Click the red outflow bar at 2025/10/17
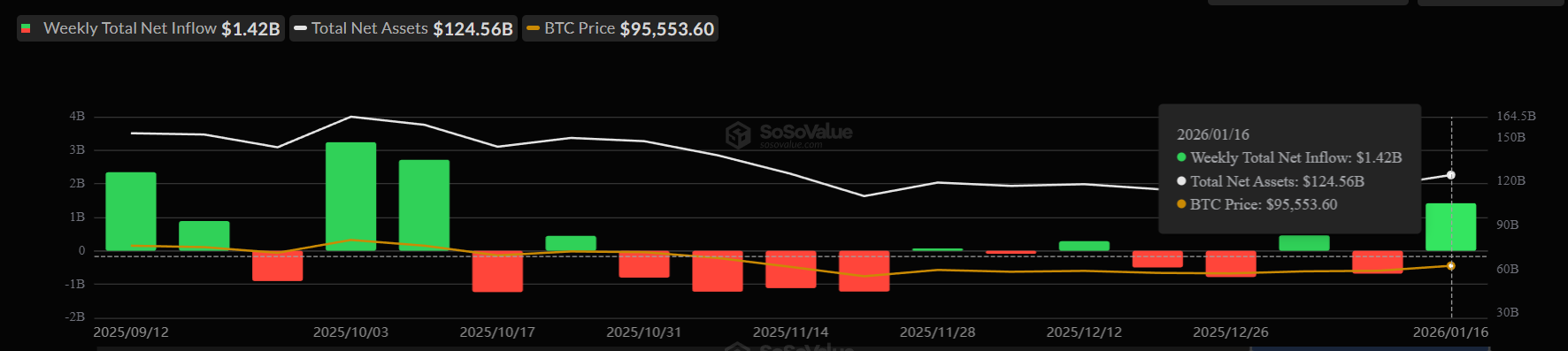1568x351 pixels. tap(497, 271)
